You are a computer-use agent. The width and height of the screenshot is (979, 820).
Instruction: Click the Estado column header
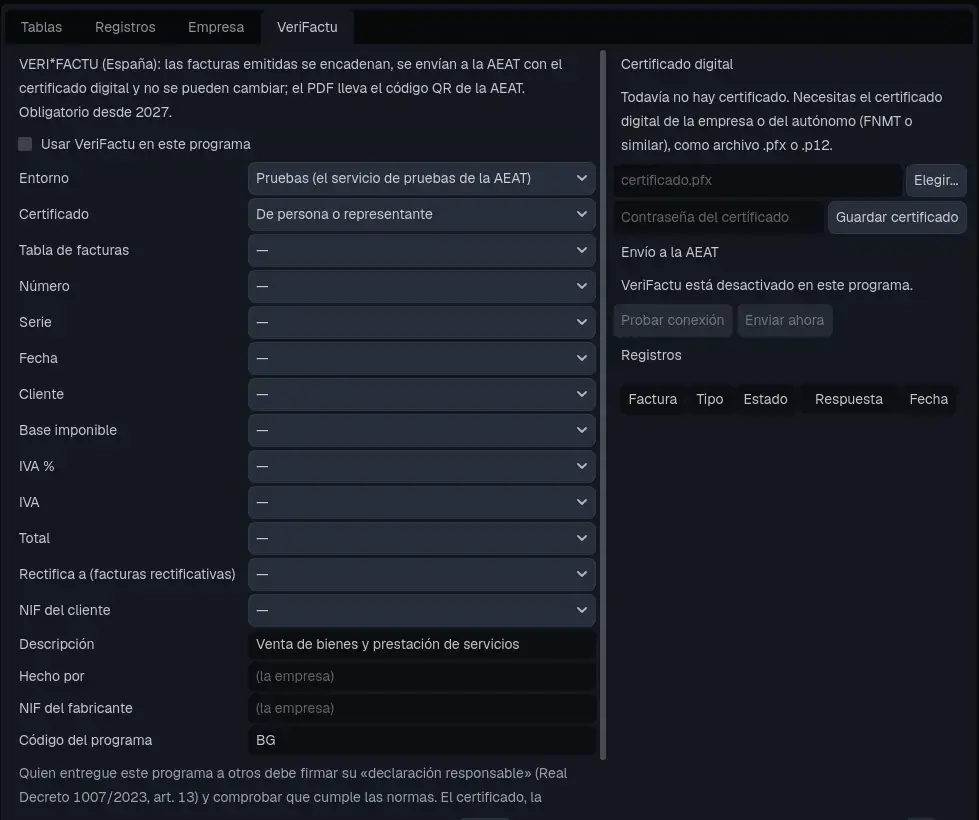765,400
